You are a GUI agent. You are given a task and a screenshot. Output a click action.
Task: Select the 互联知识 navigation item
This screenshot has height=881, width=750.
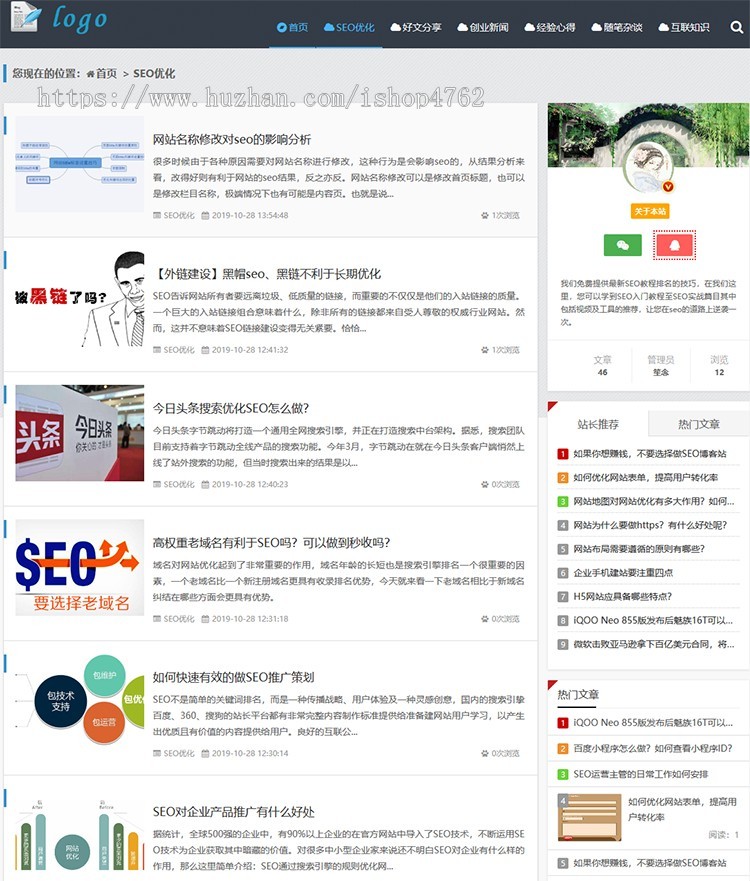coord(684,27)
